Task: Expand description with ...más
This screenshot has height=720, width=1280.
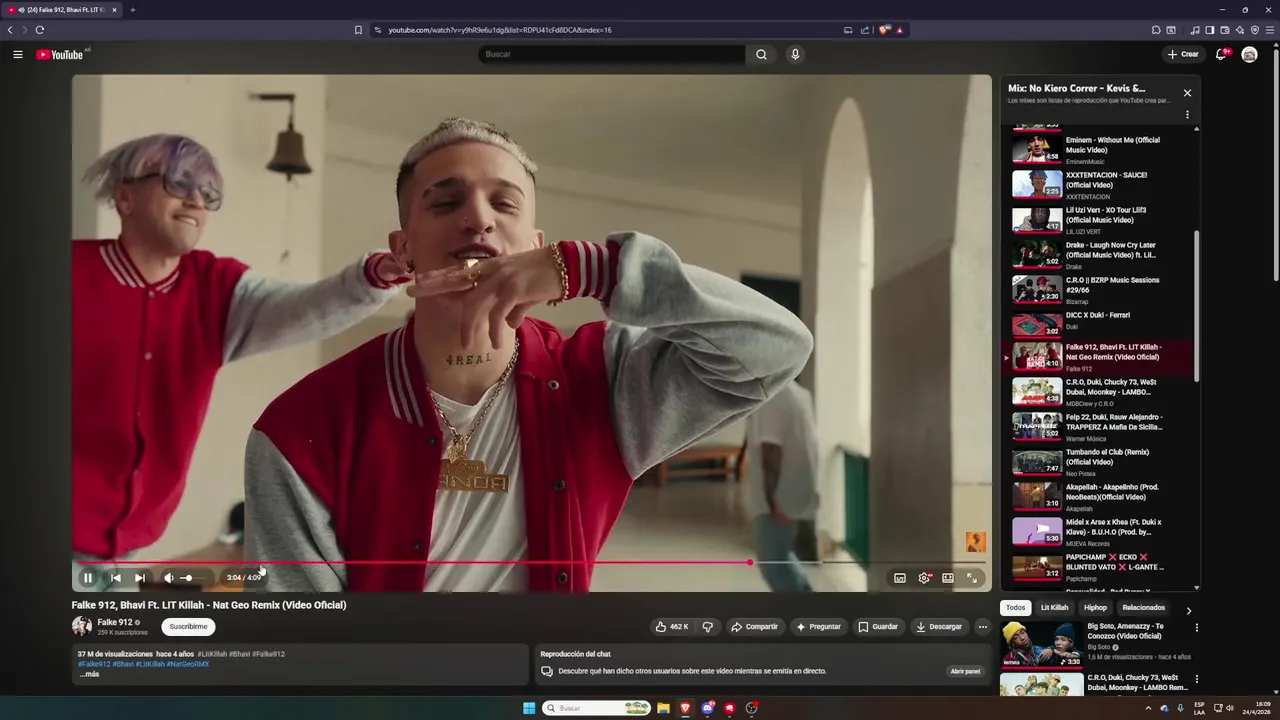Action: pos(90,674)
